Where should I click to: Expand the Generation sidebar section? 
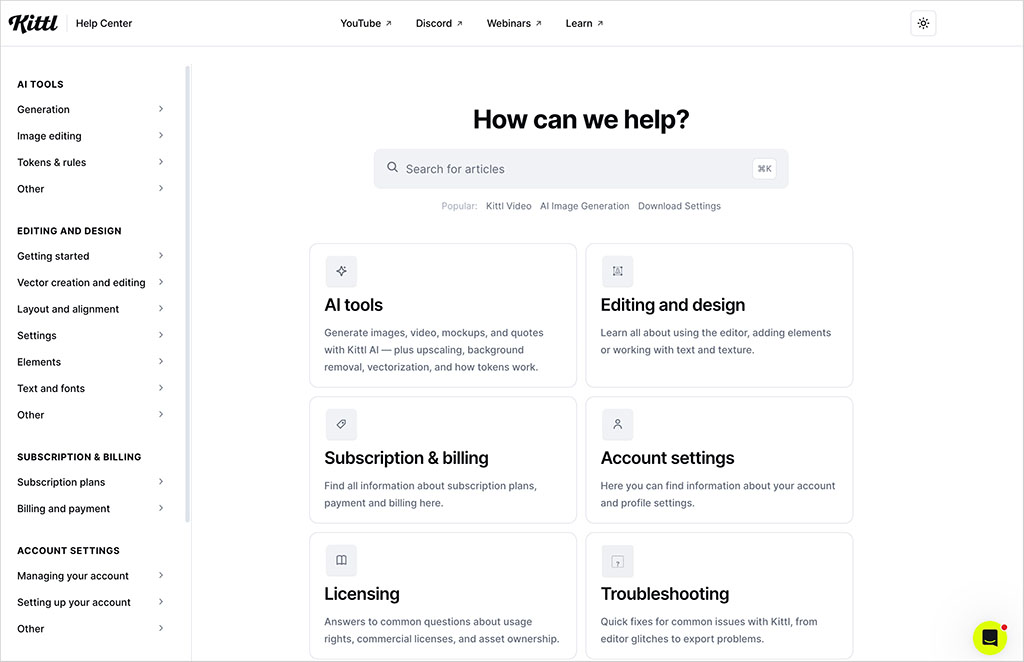[90, 109]
